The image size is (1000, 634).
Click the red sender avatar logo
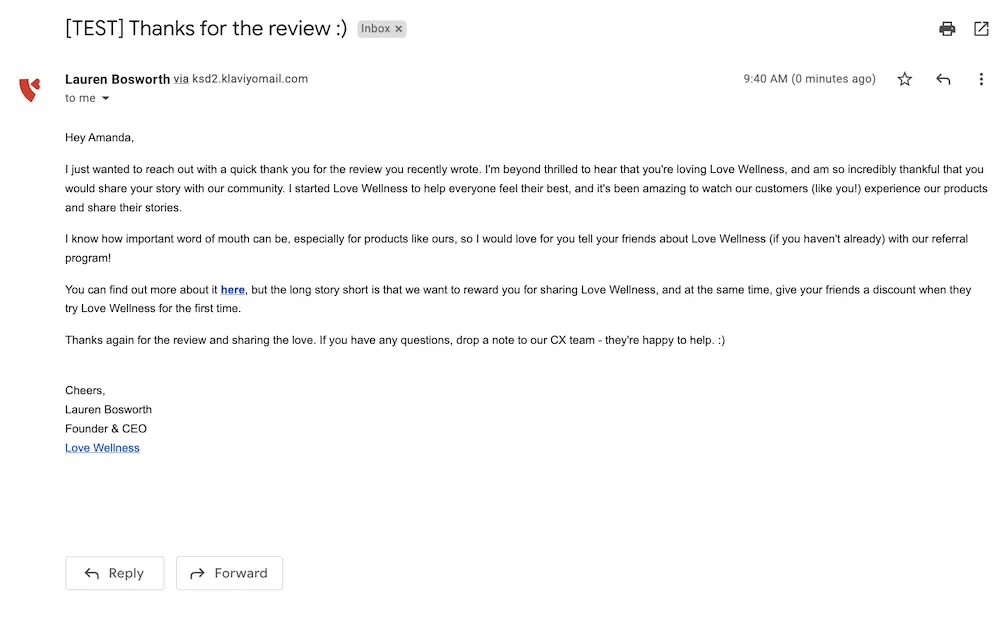pyautogui.click(x=30, y=90)
